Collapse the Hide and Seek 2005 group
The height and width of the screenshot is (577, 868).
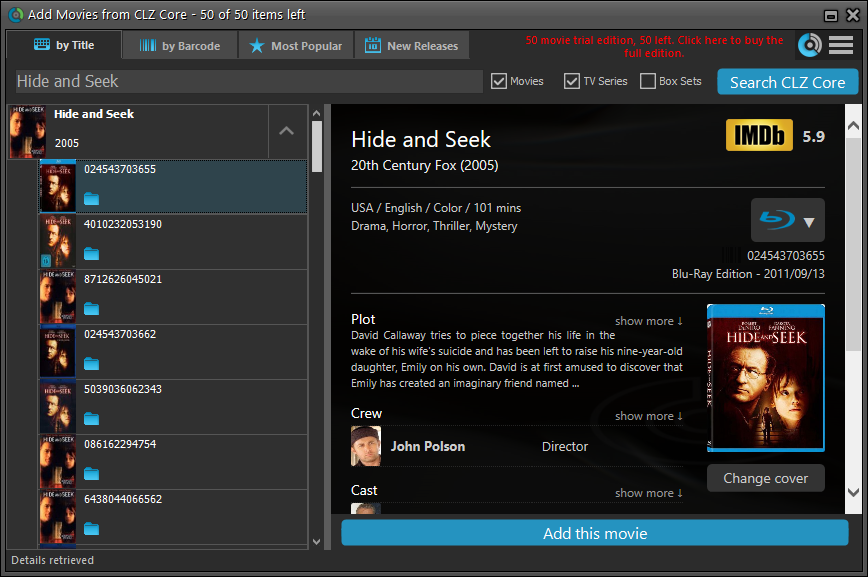286,131
